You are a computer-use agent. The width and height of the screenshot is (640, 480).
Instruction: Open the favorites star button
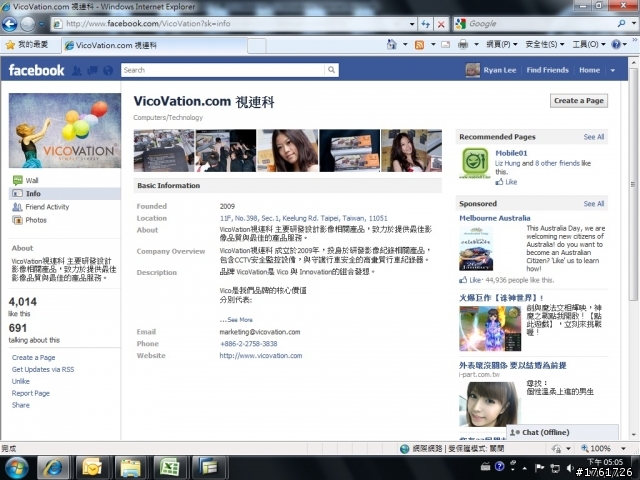pyautogui.click(x=10, y=45)
